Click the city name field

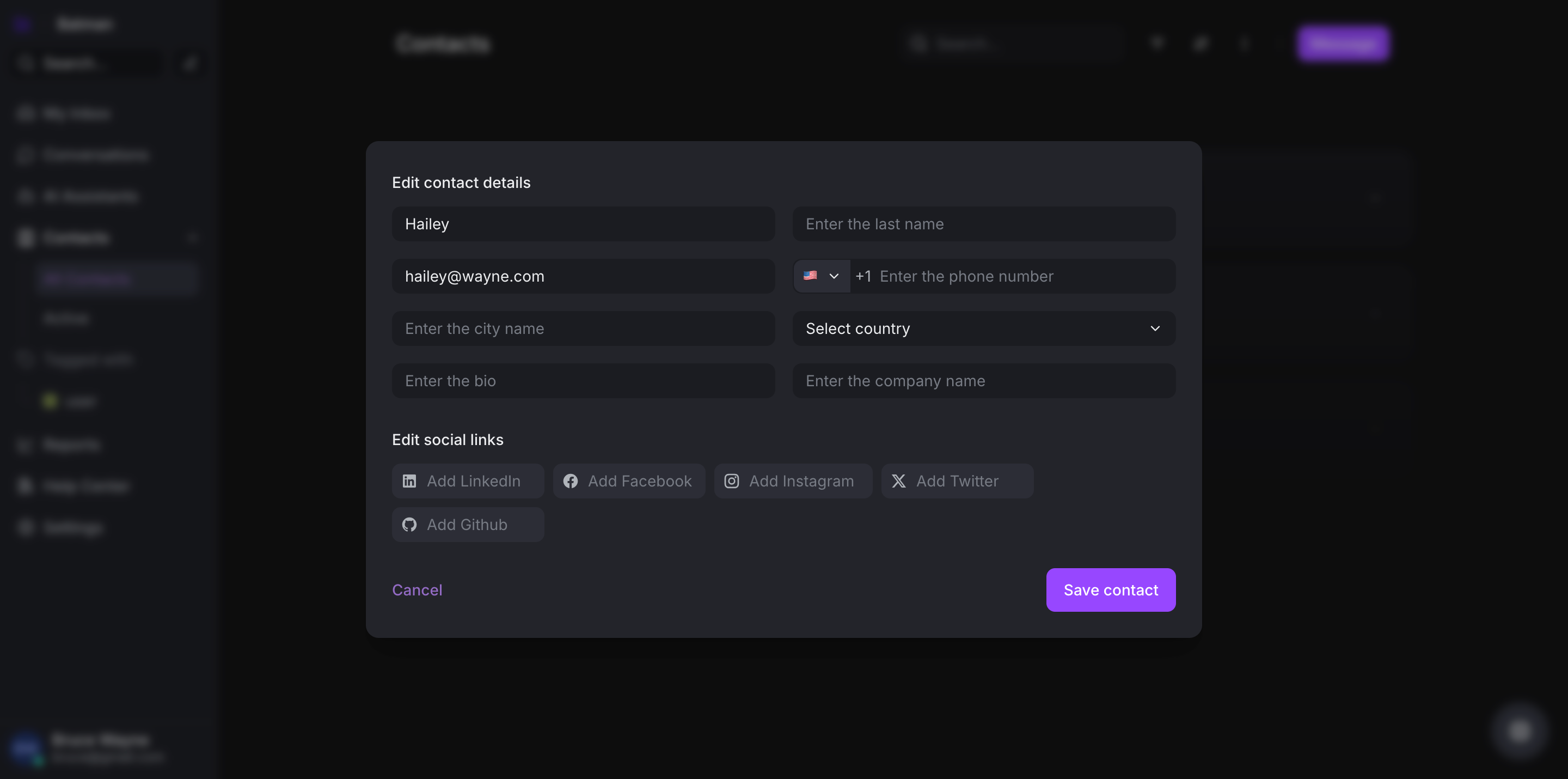[583, 328]
